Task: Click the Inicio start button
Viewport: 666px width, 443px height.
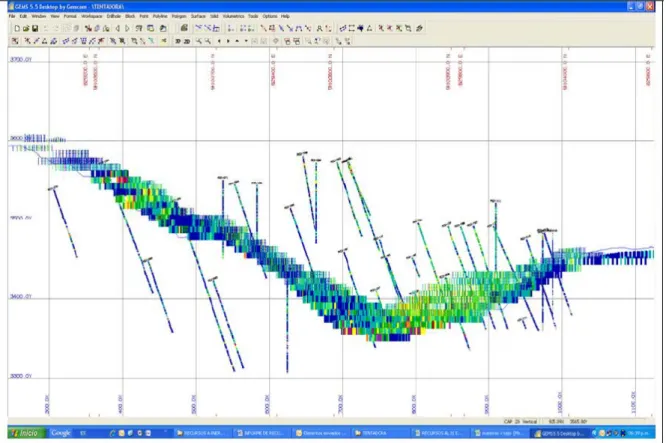Action: [26, 433]
